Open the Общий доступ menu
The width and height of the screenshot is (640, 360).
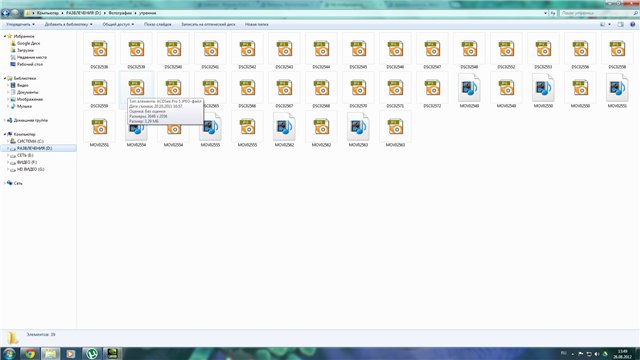pyautogui.click(x=118, y=24)
